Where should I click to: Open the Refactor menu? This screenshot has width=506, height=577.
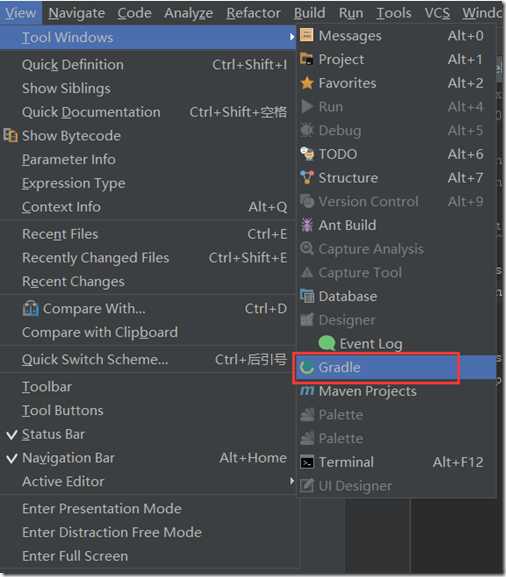(x=253, y=13)
